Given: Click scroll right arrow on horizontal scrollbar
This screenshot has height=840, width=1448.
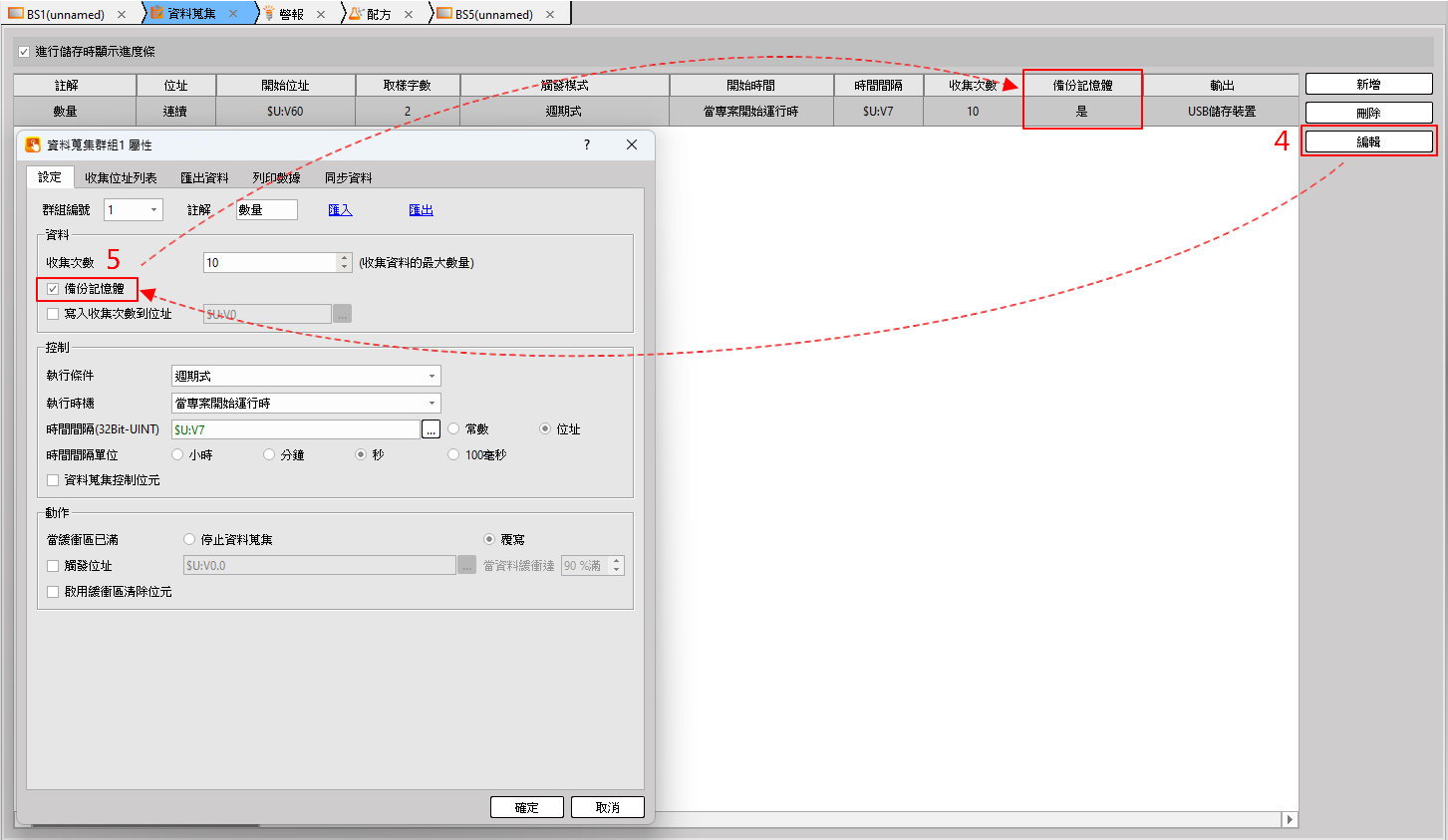Looking at the screenshot, I should click(x=1290, y=819).
